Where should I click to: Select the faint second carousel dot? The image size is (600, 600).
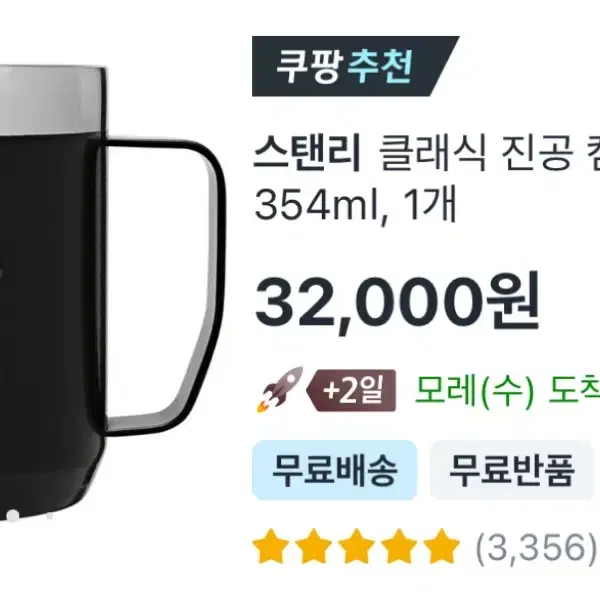point(49,516)
